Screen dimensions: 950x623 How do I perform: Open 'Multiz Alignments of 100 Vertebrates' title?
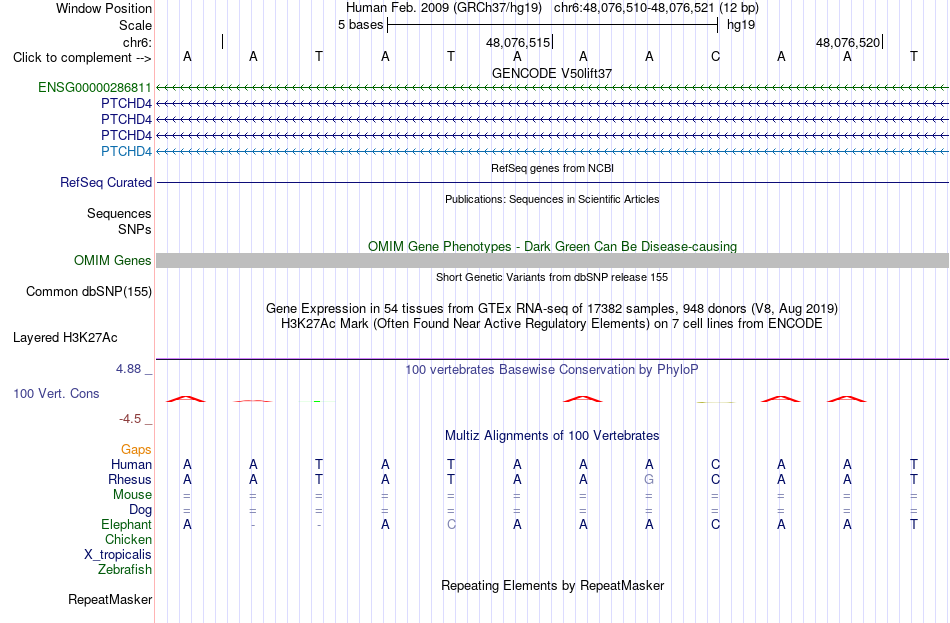point(552,435)
